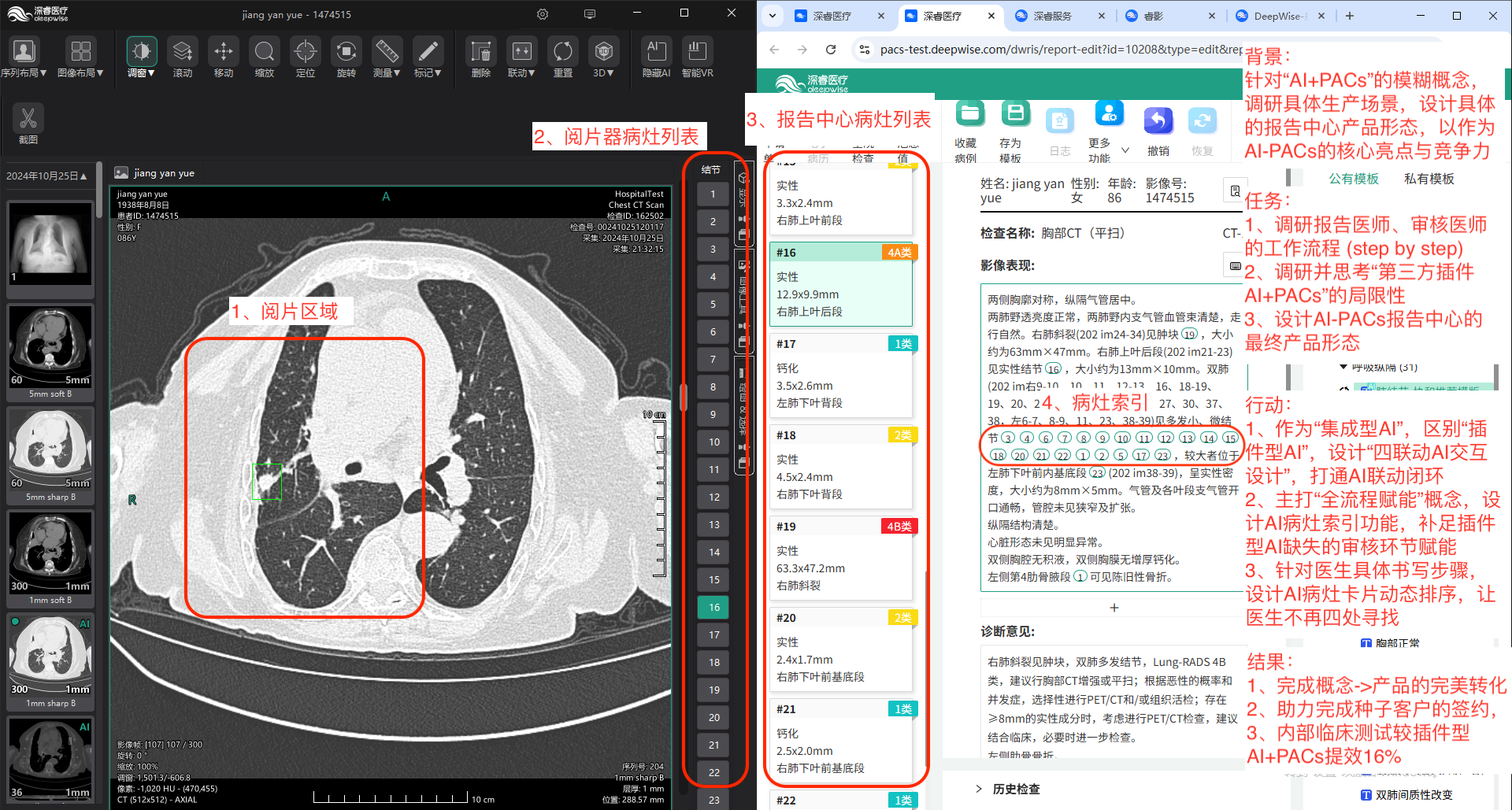Switch to the private templates (私有模板) tab

1429,179
